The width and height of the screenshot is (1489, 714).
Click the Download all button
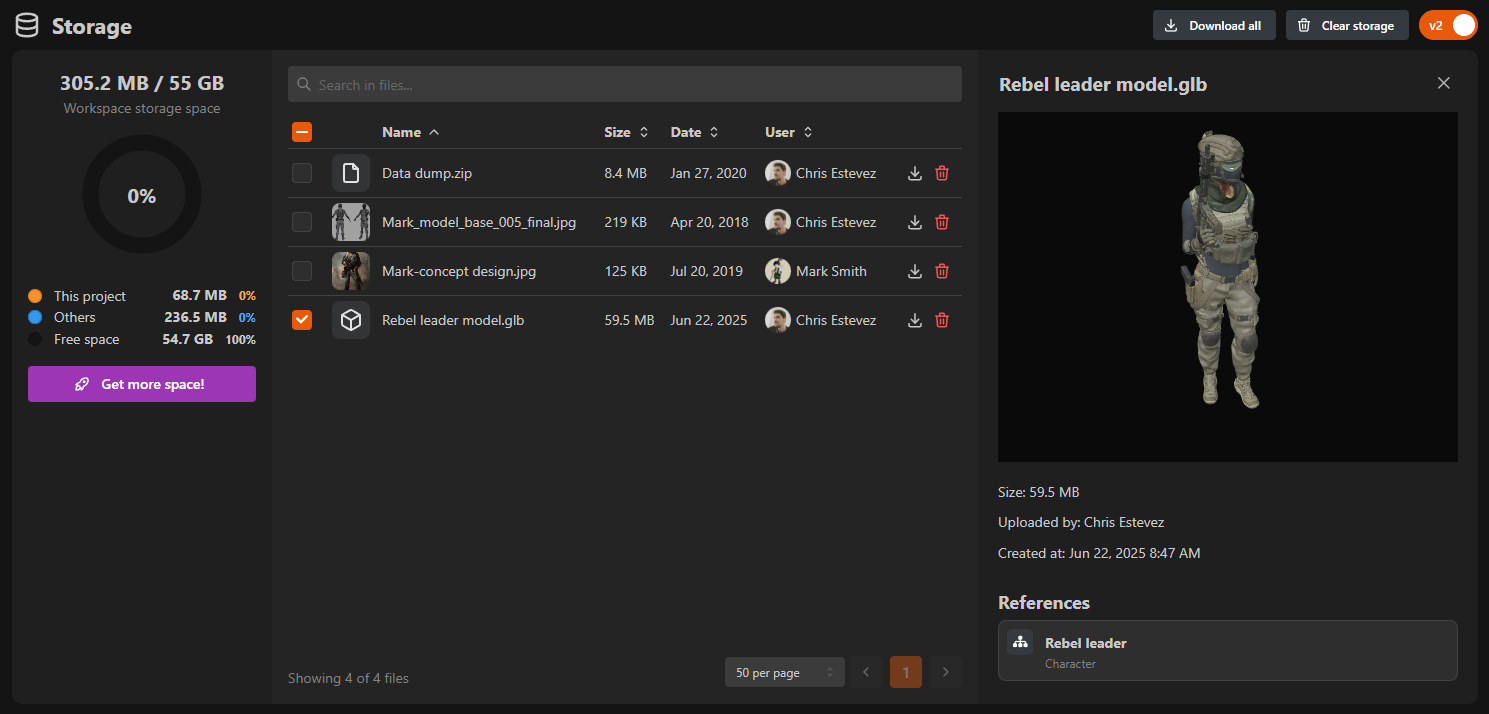pyautogui.click(x=1213, y=25)
